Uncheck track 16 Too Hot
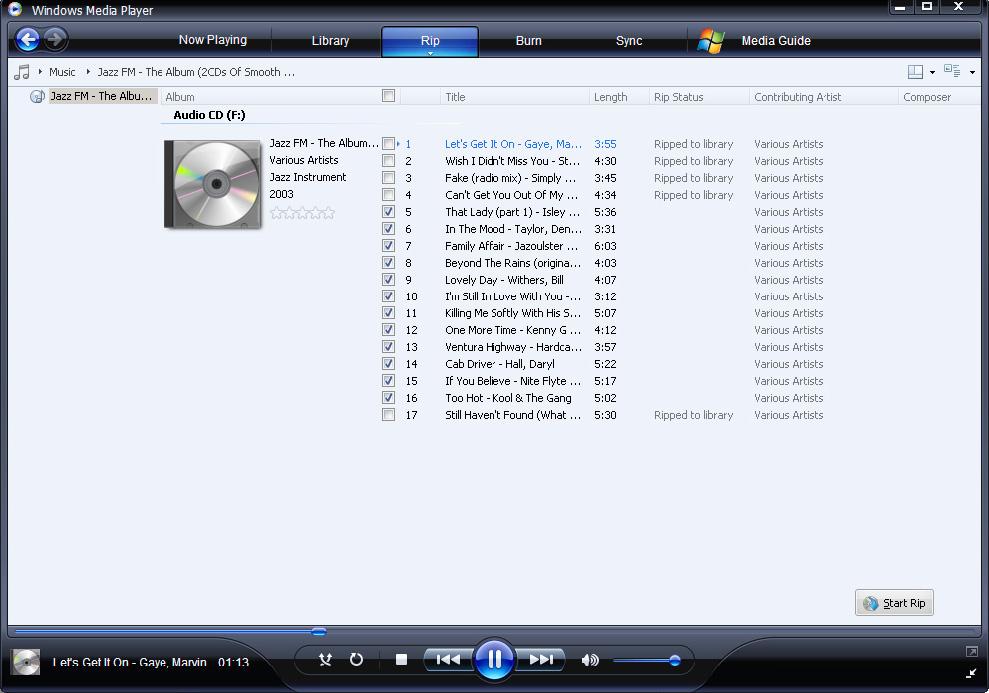This screenshot has width=989, height=693. click(x=389, y=398)
